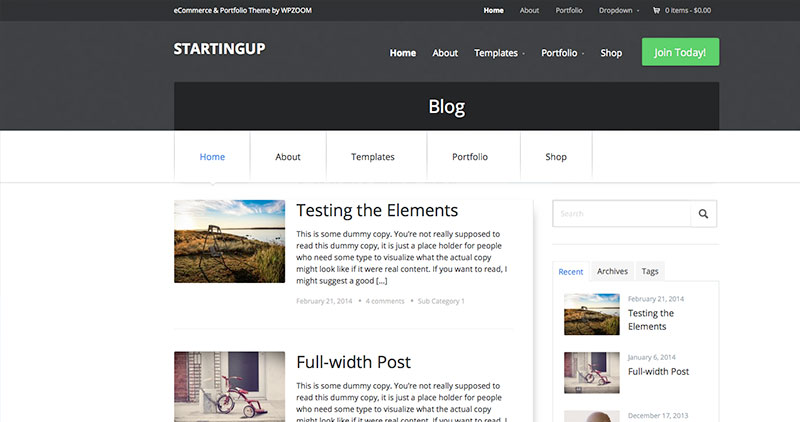Open the 'Sub Category 1' category link
The image size is (800, 422).
(441, 301)
